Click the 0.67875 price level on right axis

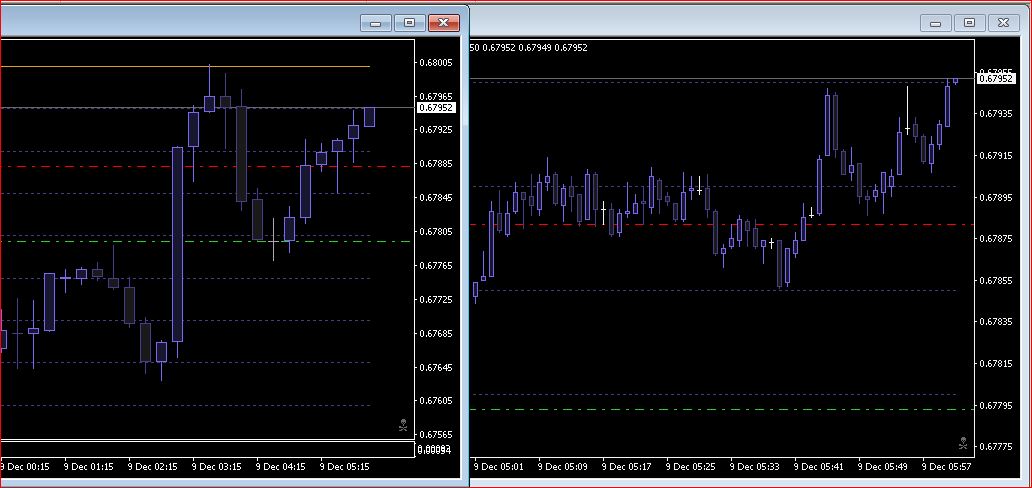point(996,239)
